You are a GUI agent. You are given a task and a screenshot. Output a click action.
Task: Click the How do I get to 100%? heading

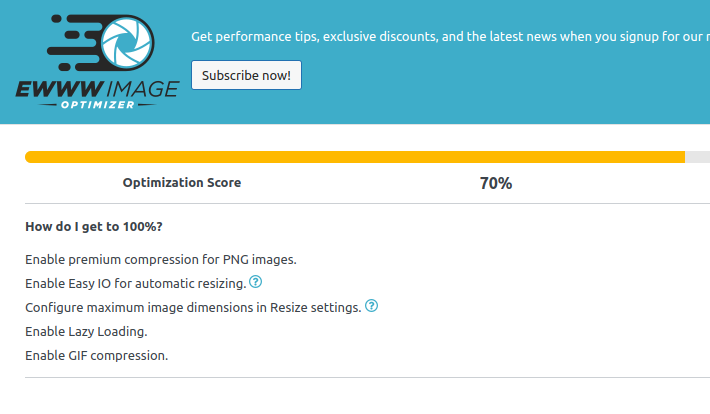click(94, 226)
